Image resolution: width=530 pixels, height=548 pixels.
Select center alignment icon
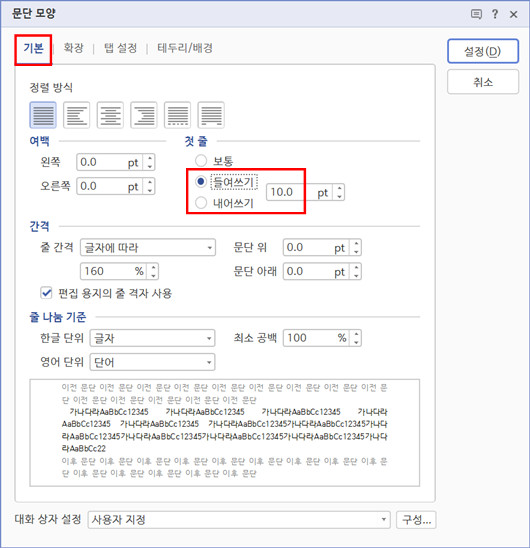tap(110, 115)
